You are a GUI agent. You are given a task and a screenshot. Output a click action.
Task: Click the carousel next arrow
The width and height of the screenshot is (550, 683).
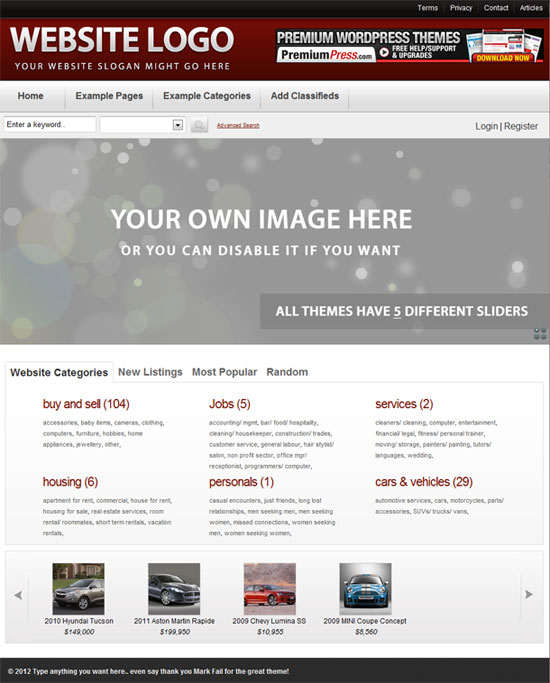[529, 594]
